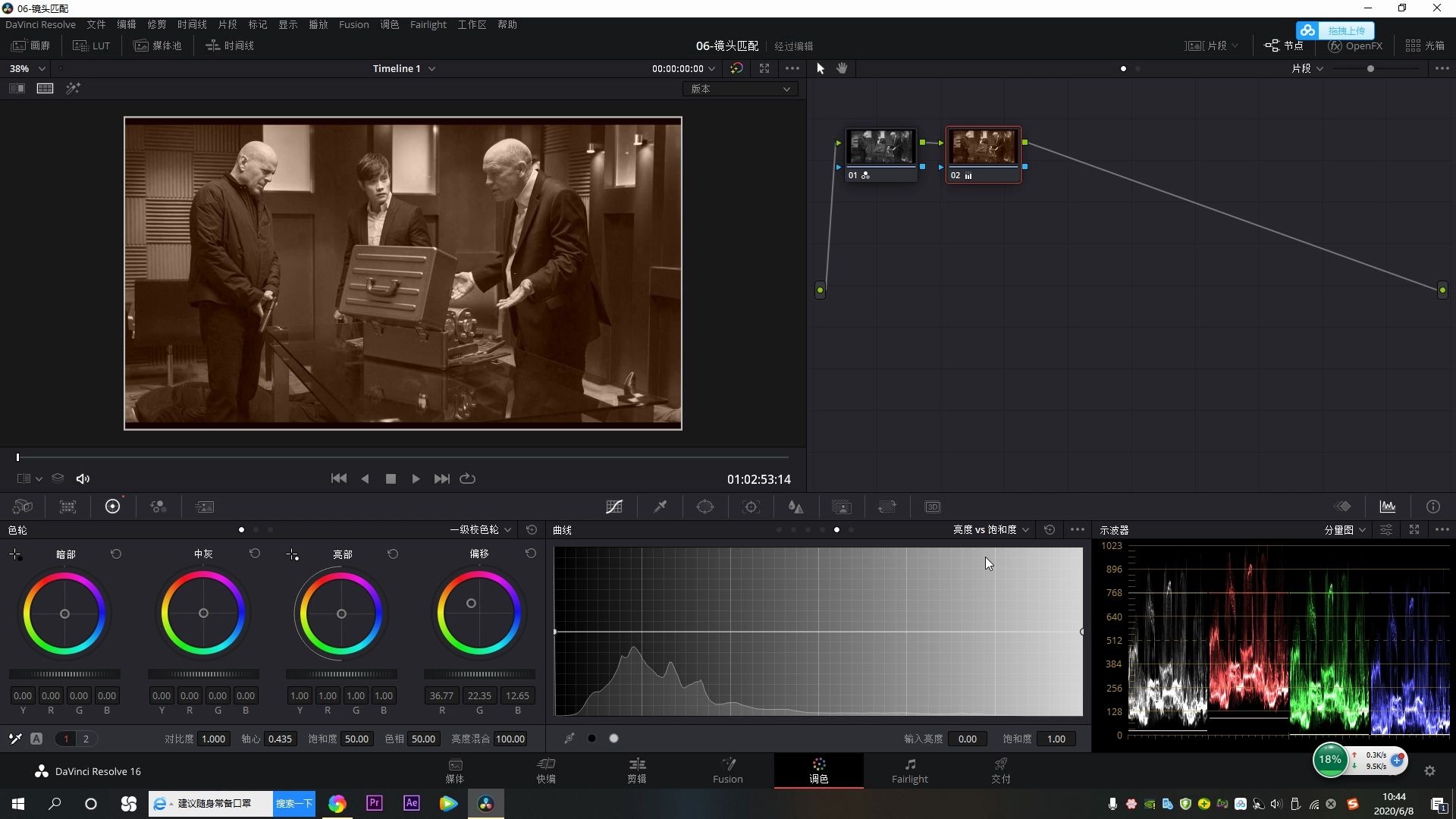Click the magic wand highlight icon
Viewport: 1456px width, 819px height.
click(x=73, y=89)
